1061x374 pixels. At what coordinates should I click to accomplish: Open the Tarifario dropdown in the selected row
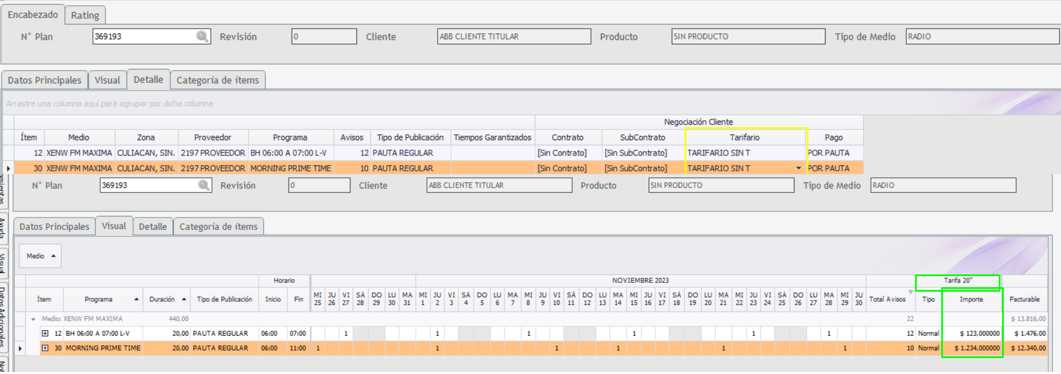click(x=798, y=168)
